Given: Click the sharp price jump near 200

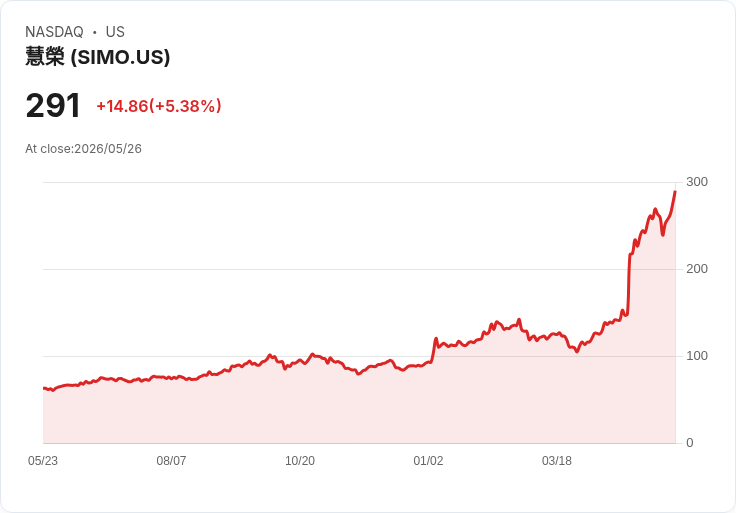Looking at the screenshot, I should (x=629, y=284).
